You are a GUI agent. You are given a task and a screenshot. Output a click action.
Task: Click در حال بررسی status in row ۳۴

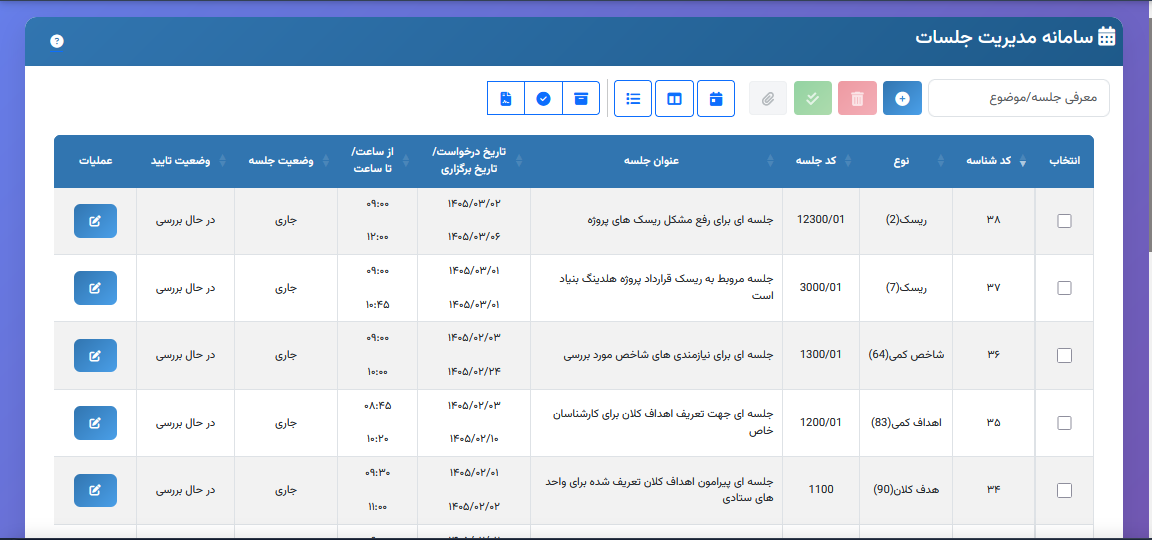186,491
